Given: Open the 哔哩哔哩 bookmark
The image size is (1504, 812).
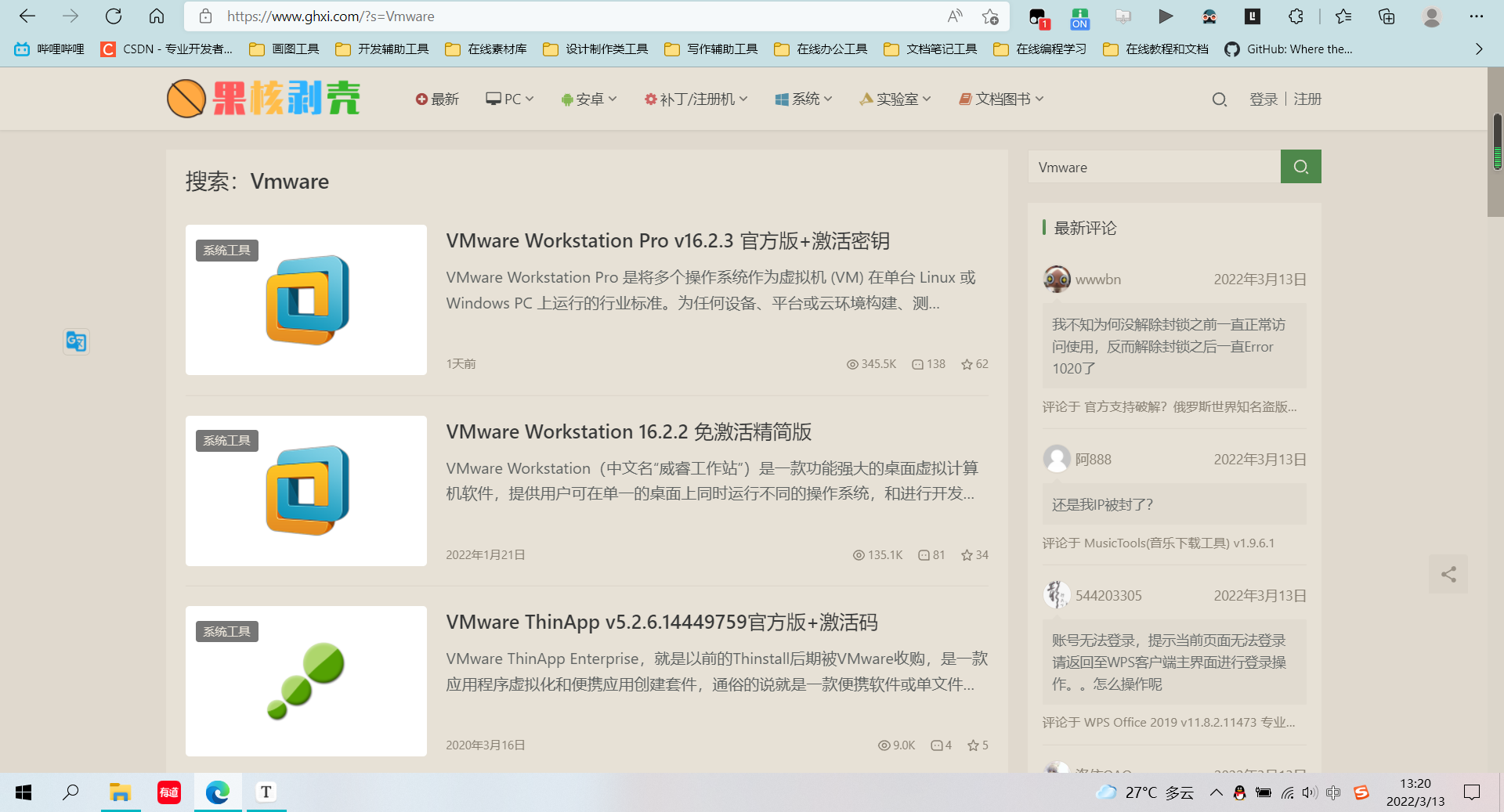Looking at the screenshot, I should click(x=49, y=49).
